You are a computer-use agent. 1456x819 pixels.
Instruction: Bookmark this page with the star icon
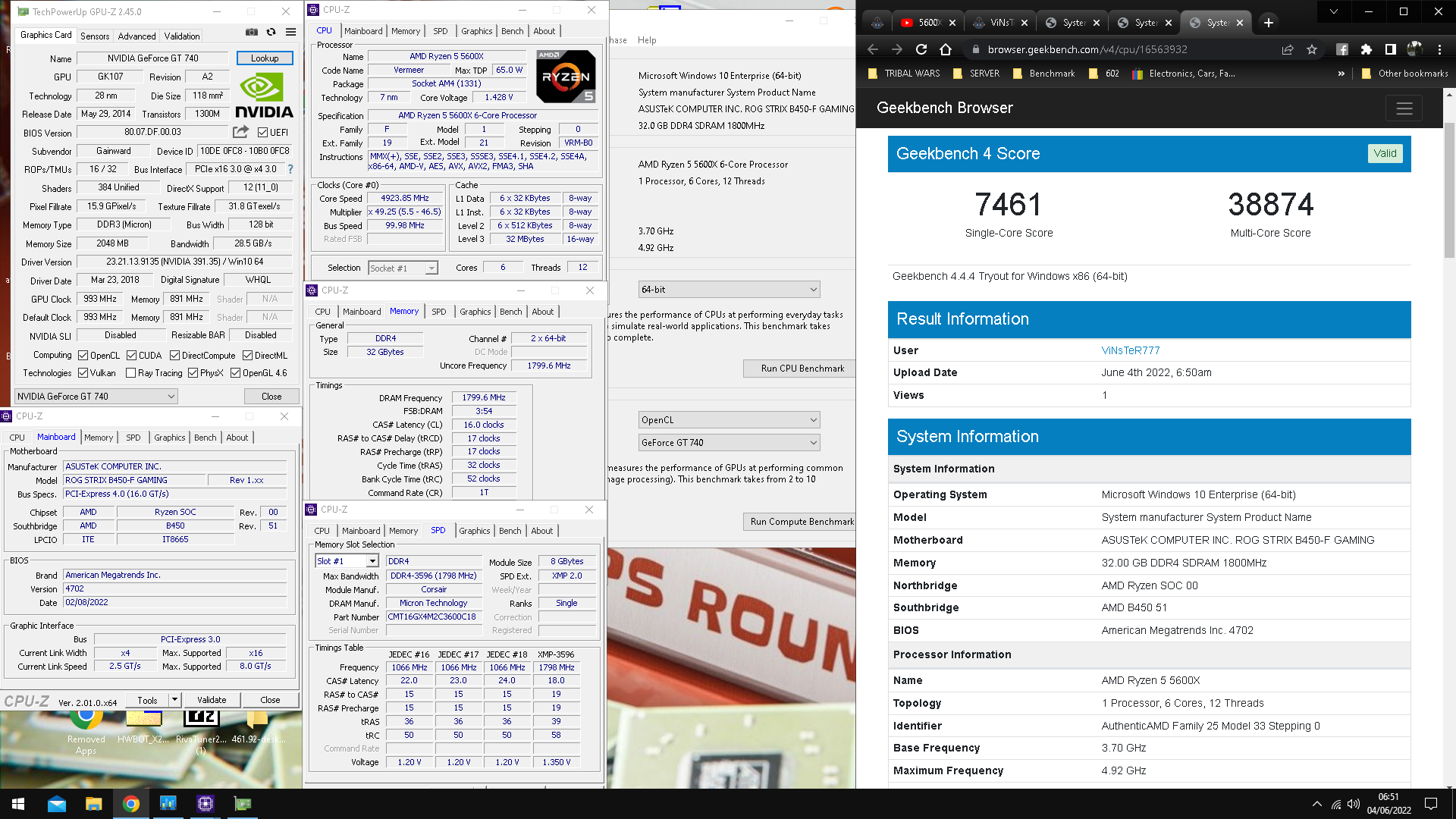[1312, 49]
